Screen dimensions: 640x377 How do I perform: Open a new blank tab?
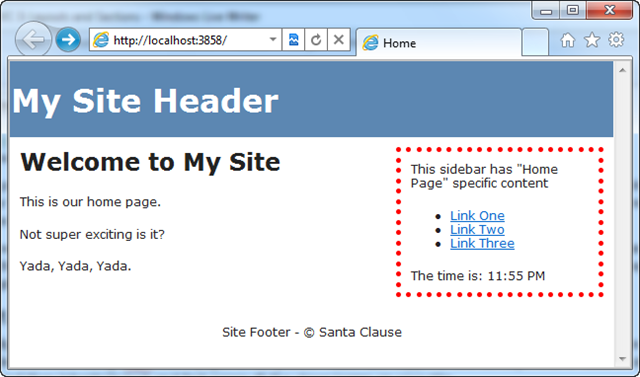point(535,42)
